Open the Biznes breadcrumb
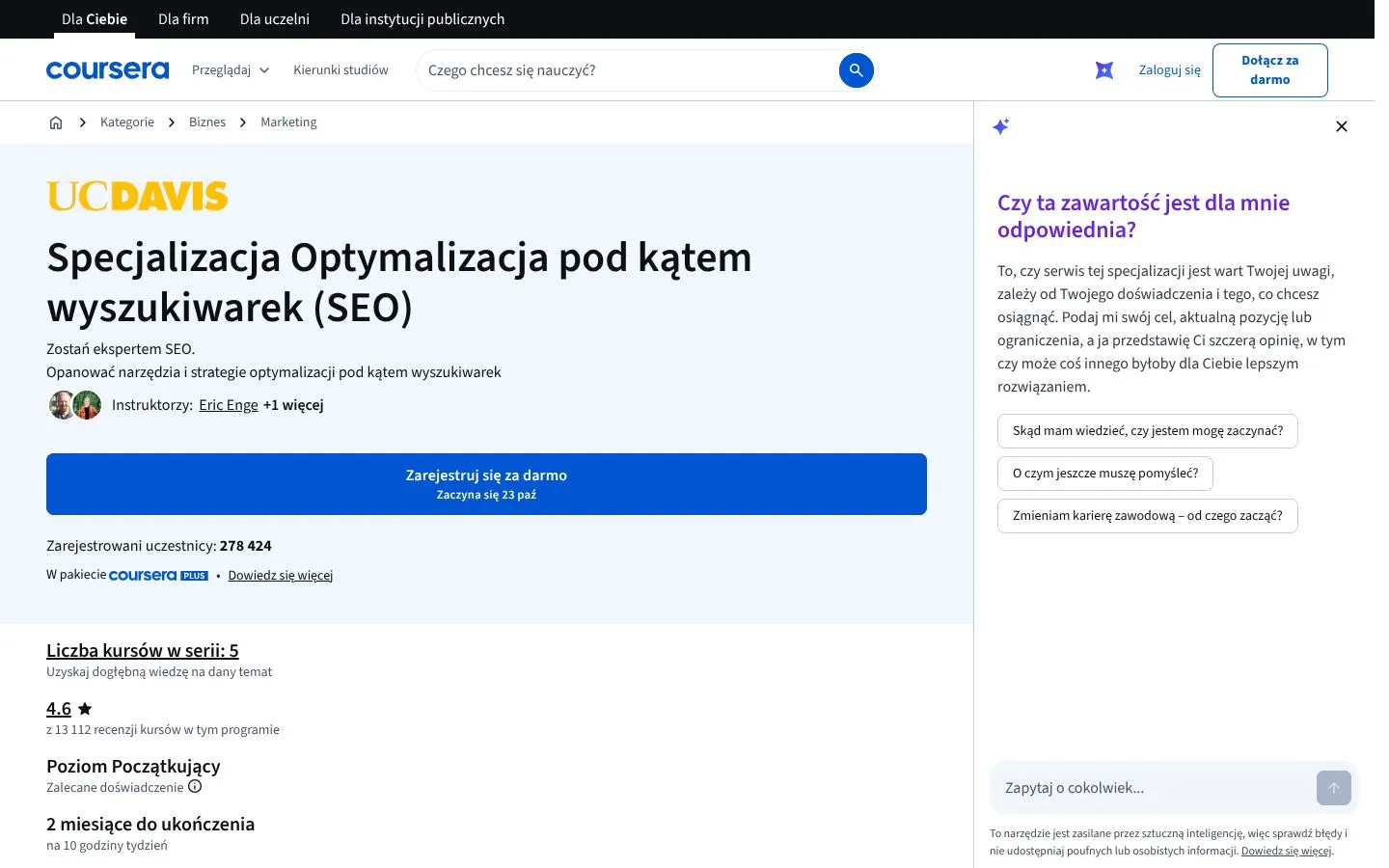The image size is (1389, 868). pyautogui.click(x=207, y=122)
